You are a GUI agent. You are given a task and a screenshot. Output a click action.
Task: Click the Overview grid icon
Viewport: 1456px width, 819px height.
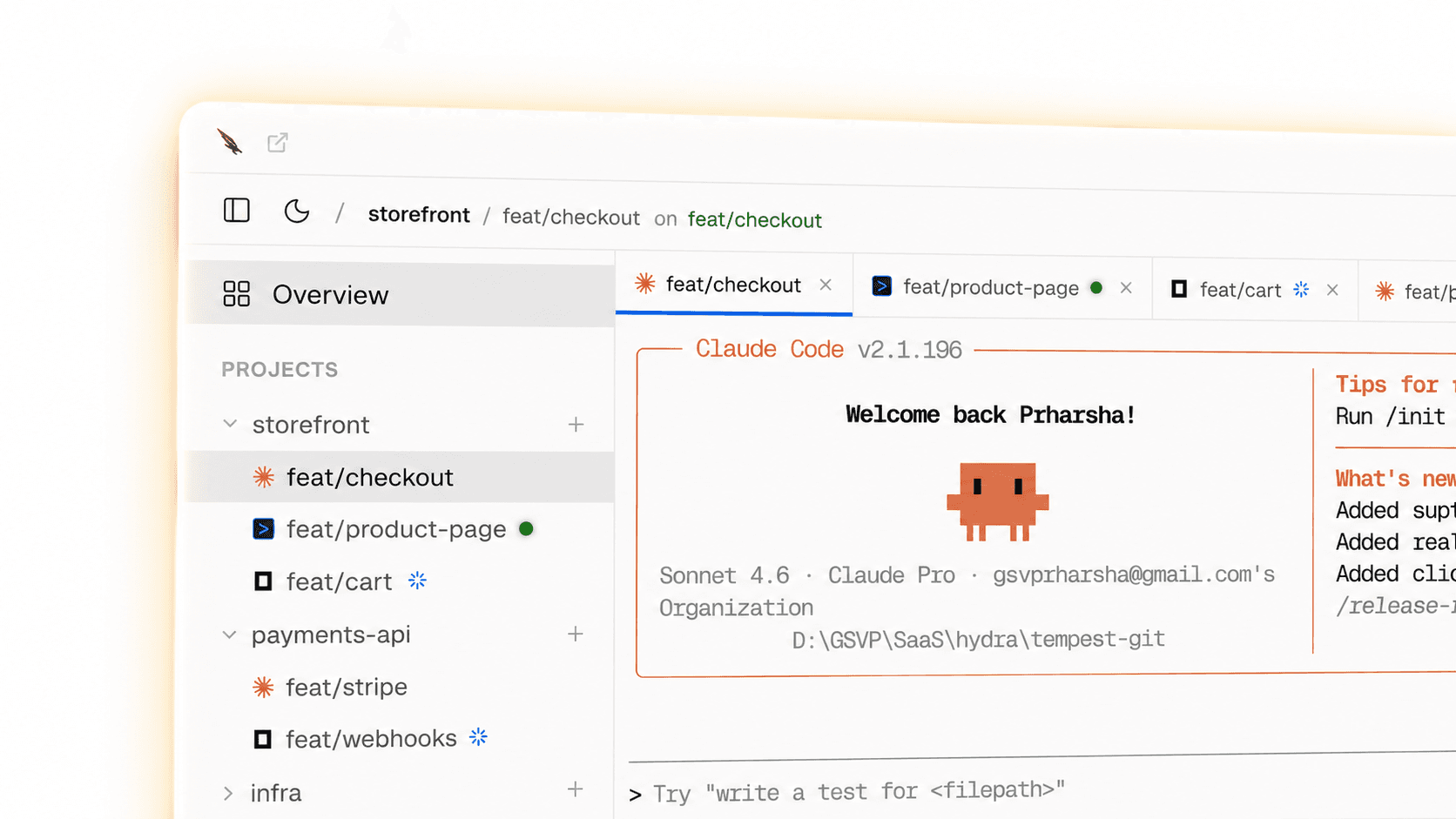tap(236, 293)
